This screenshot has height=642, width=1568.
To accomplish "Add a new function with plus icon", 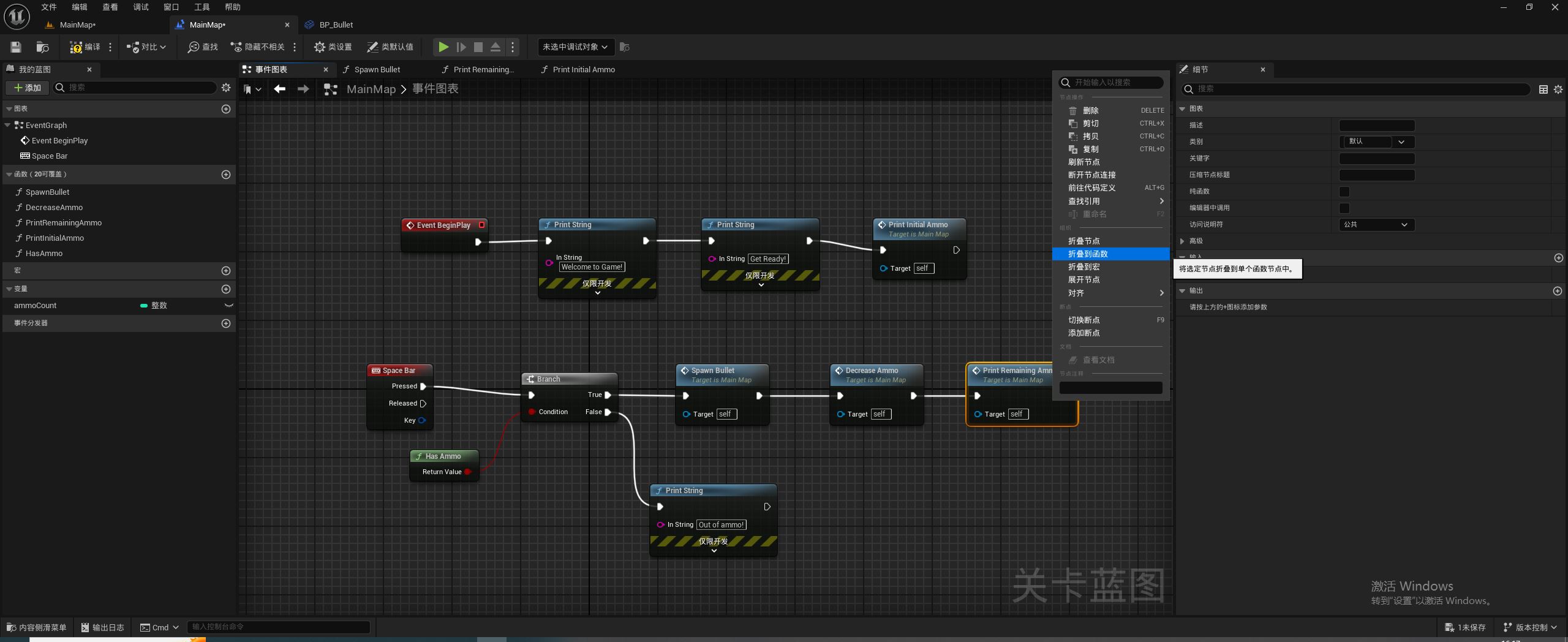I will pos(226,175).
